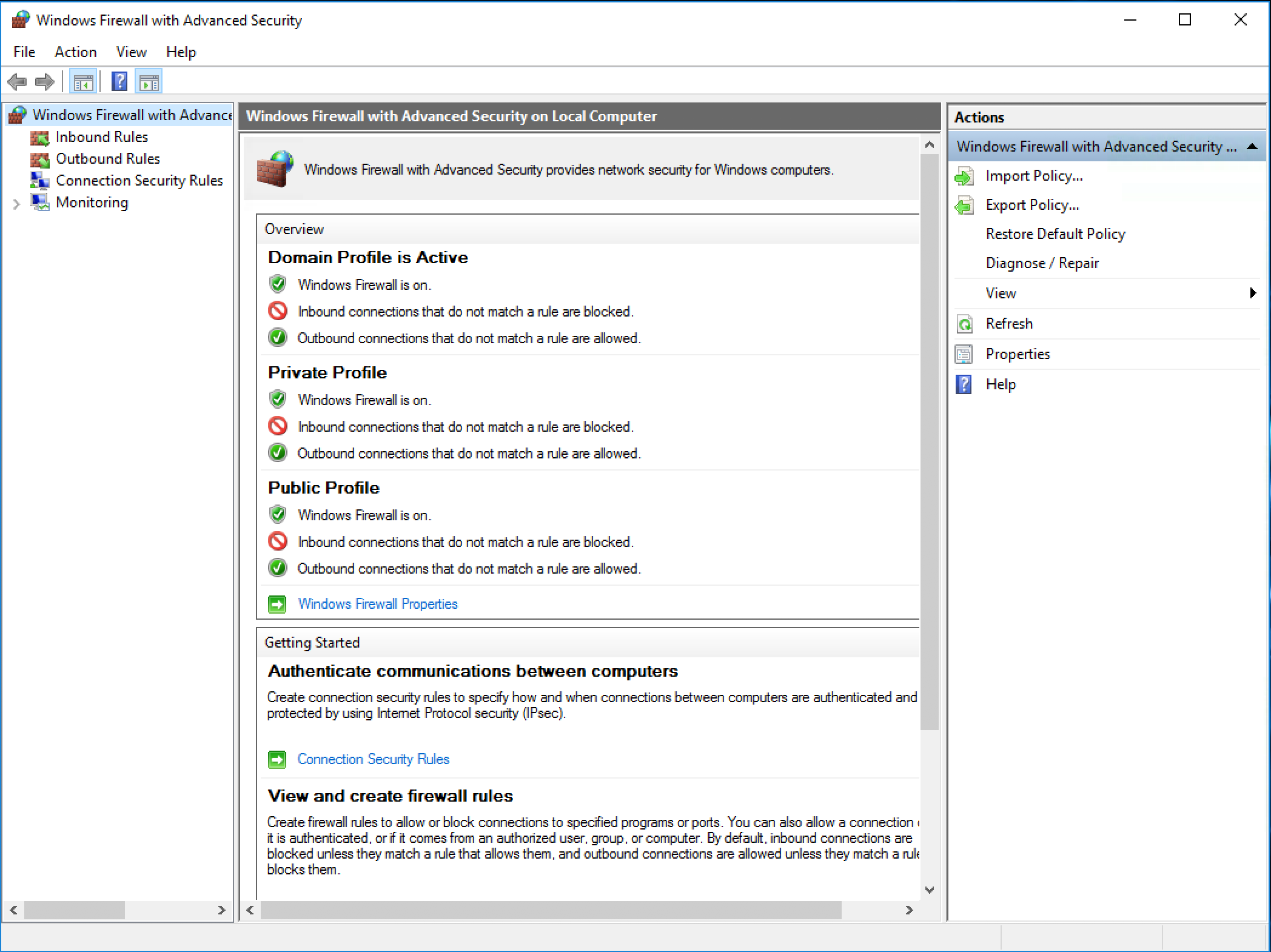The image size is (1271, 952).
Task: Select Monitoring in the tree
Action: coord(92,203)
